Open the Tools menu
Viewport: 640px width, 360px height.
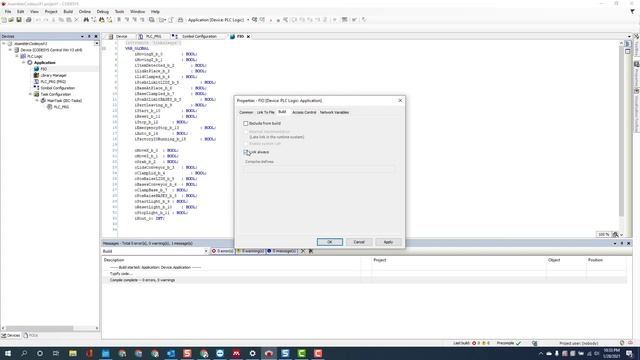point(120,11)
